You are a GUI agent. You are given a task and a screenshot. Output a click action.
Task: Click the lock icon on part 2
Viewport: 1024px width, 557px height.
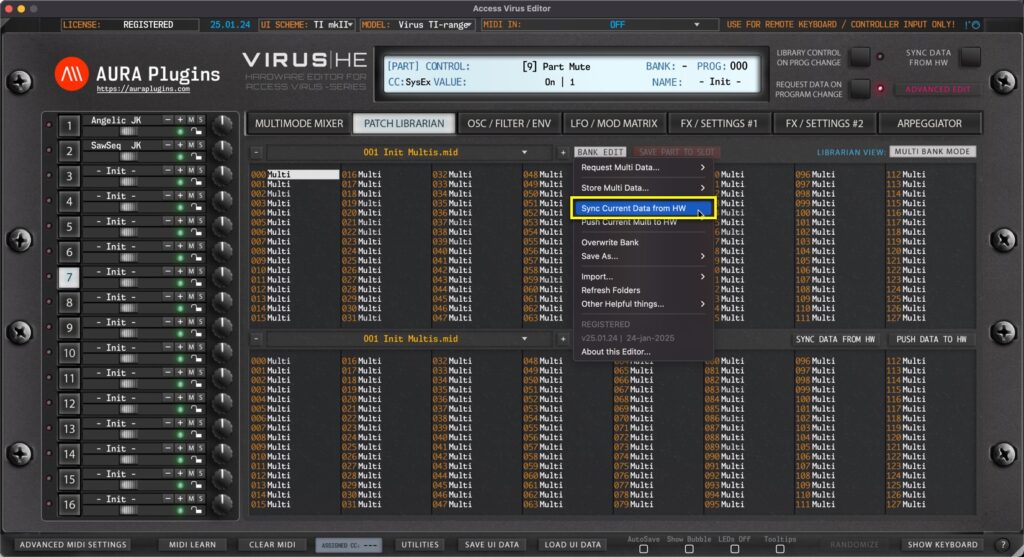[196, 157]
